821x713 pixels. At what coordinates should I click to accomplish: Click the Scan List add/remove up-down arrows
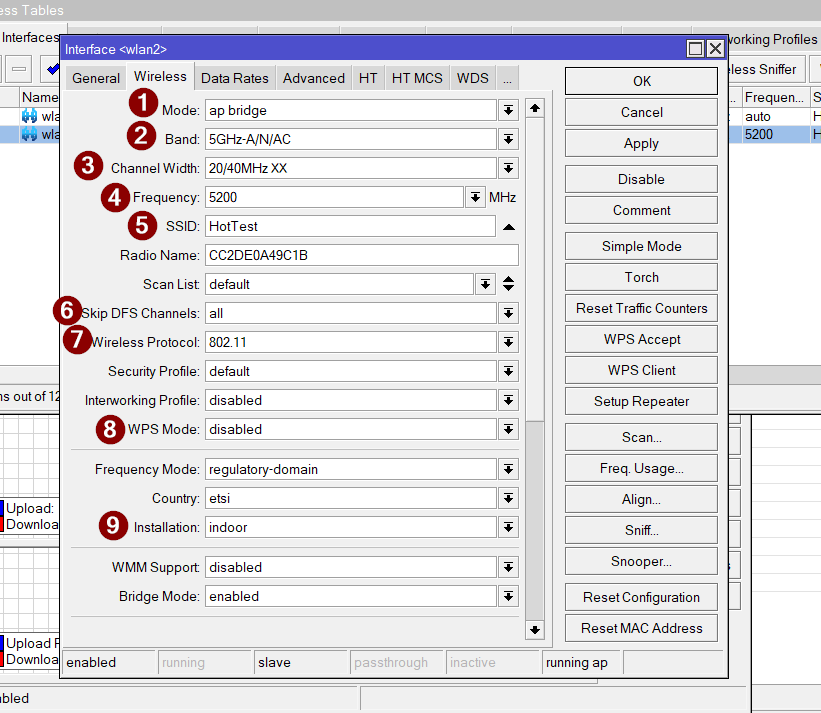coord(508,284)
